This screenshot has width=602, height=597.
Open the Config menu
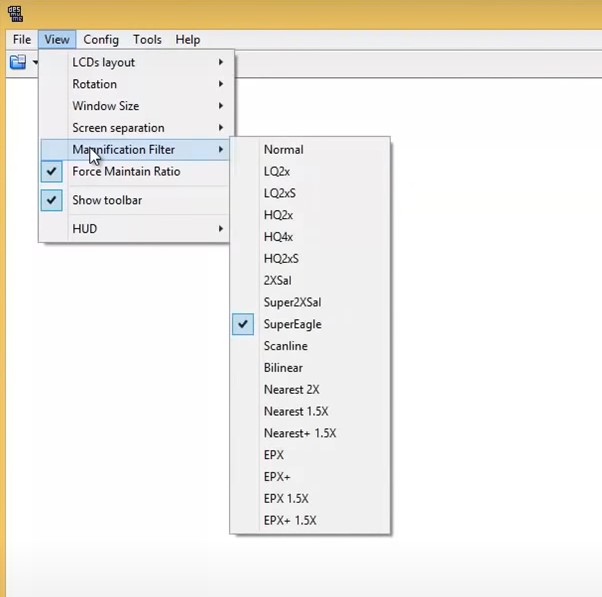[101, 40]
